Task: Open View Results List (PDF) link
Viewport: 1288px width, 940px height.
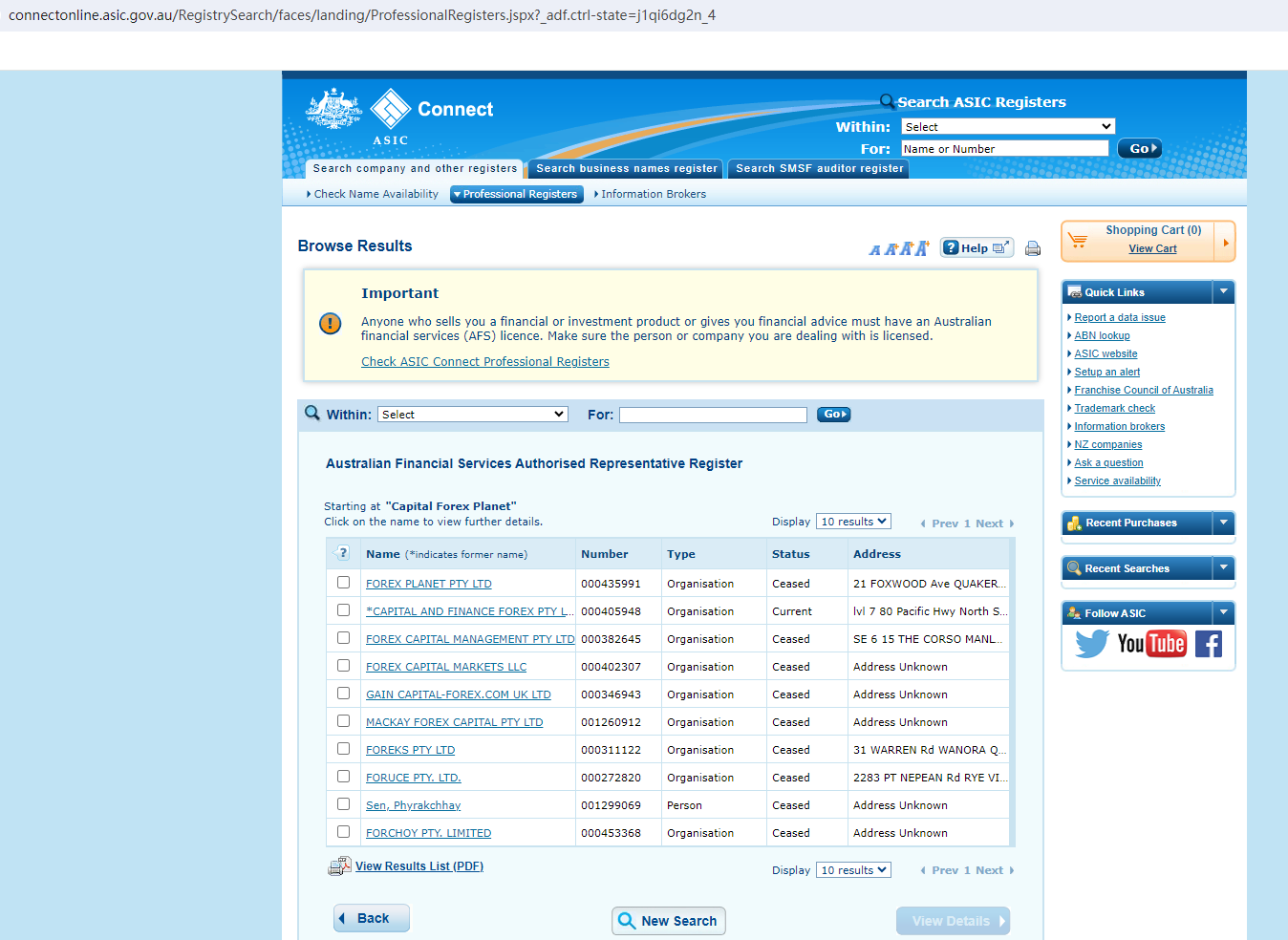Action: pos(419,866)
